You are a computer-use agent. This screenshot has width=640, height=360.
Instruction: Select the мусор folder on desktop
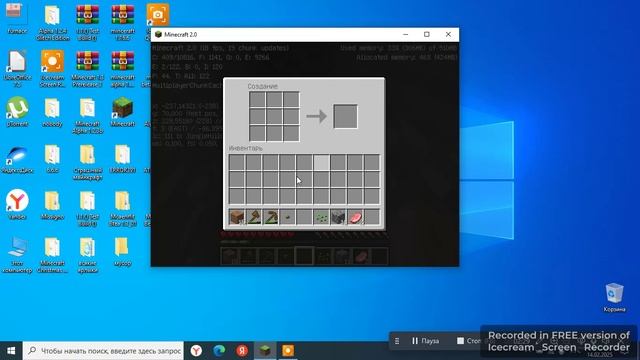pos(122,251)
